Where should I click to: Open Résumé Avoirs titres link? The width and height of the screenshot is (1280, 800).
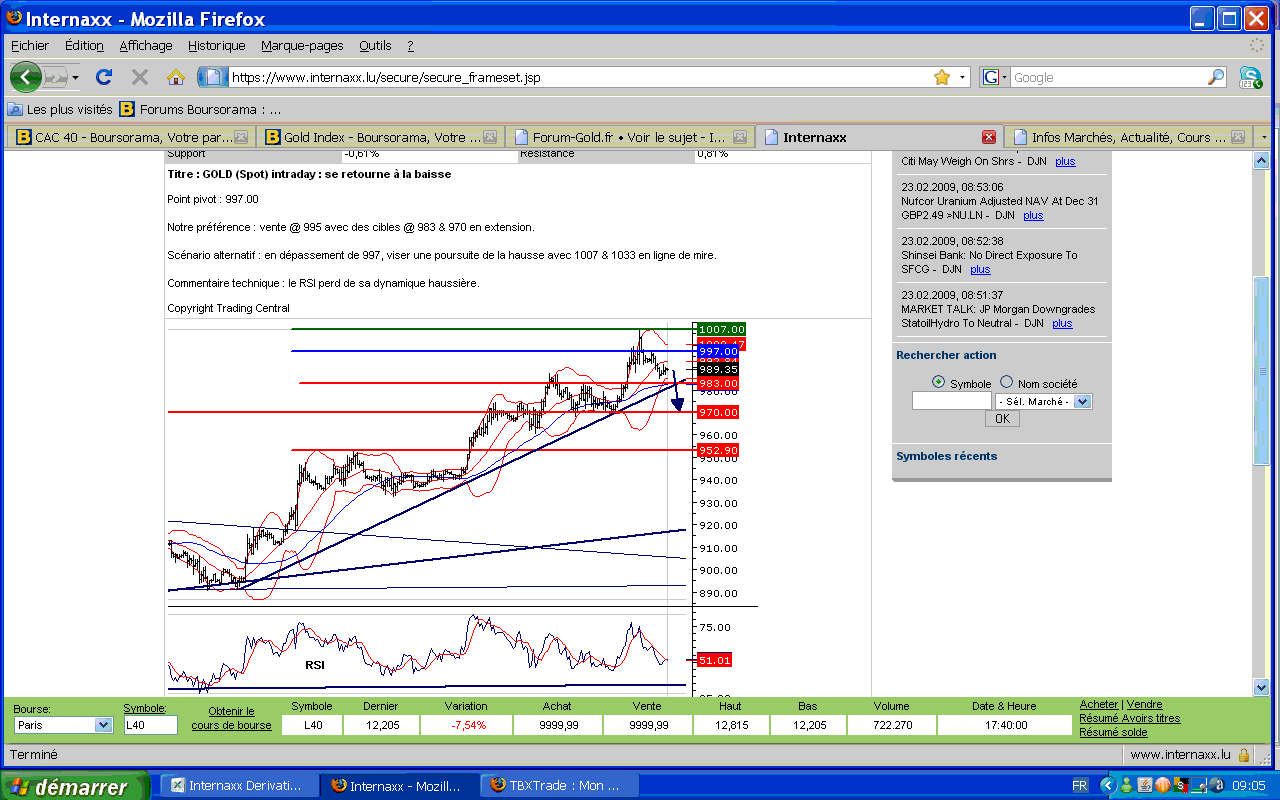point(1129,718)
